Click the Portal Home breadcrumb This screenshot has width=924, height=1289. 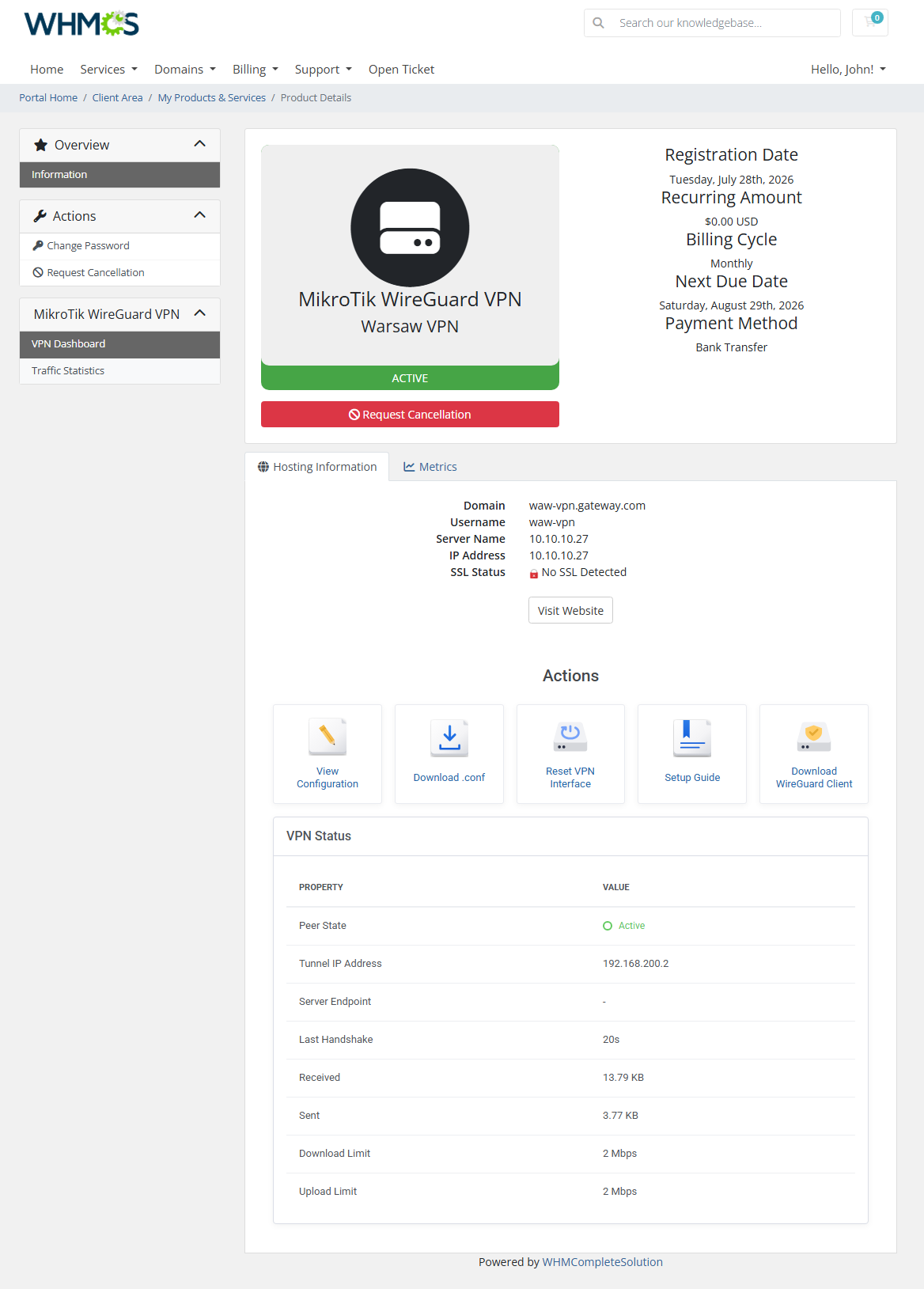48,98
